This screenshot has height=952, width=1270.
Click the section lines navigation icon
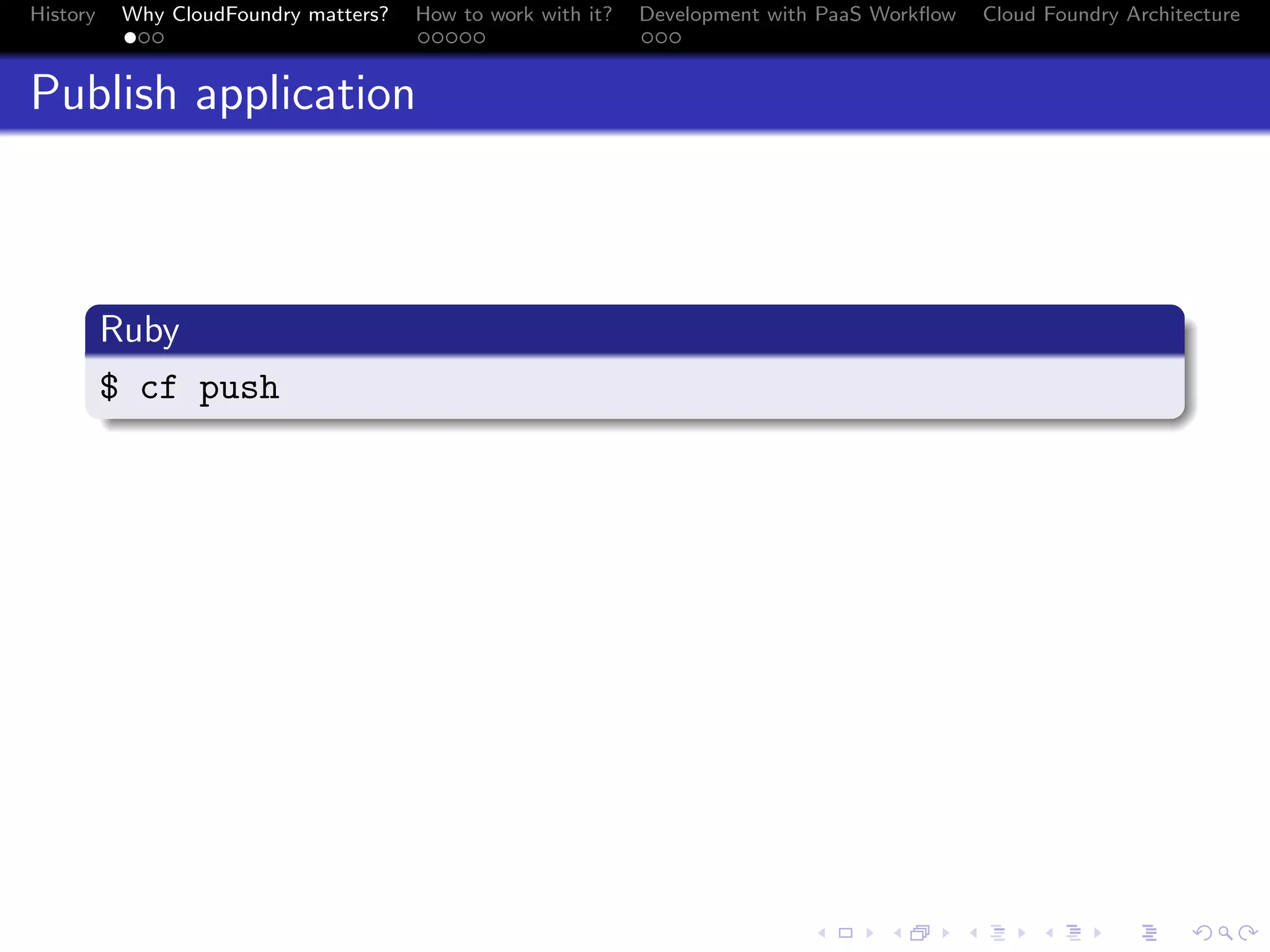click(1074, 933)
